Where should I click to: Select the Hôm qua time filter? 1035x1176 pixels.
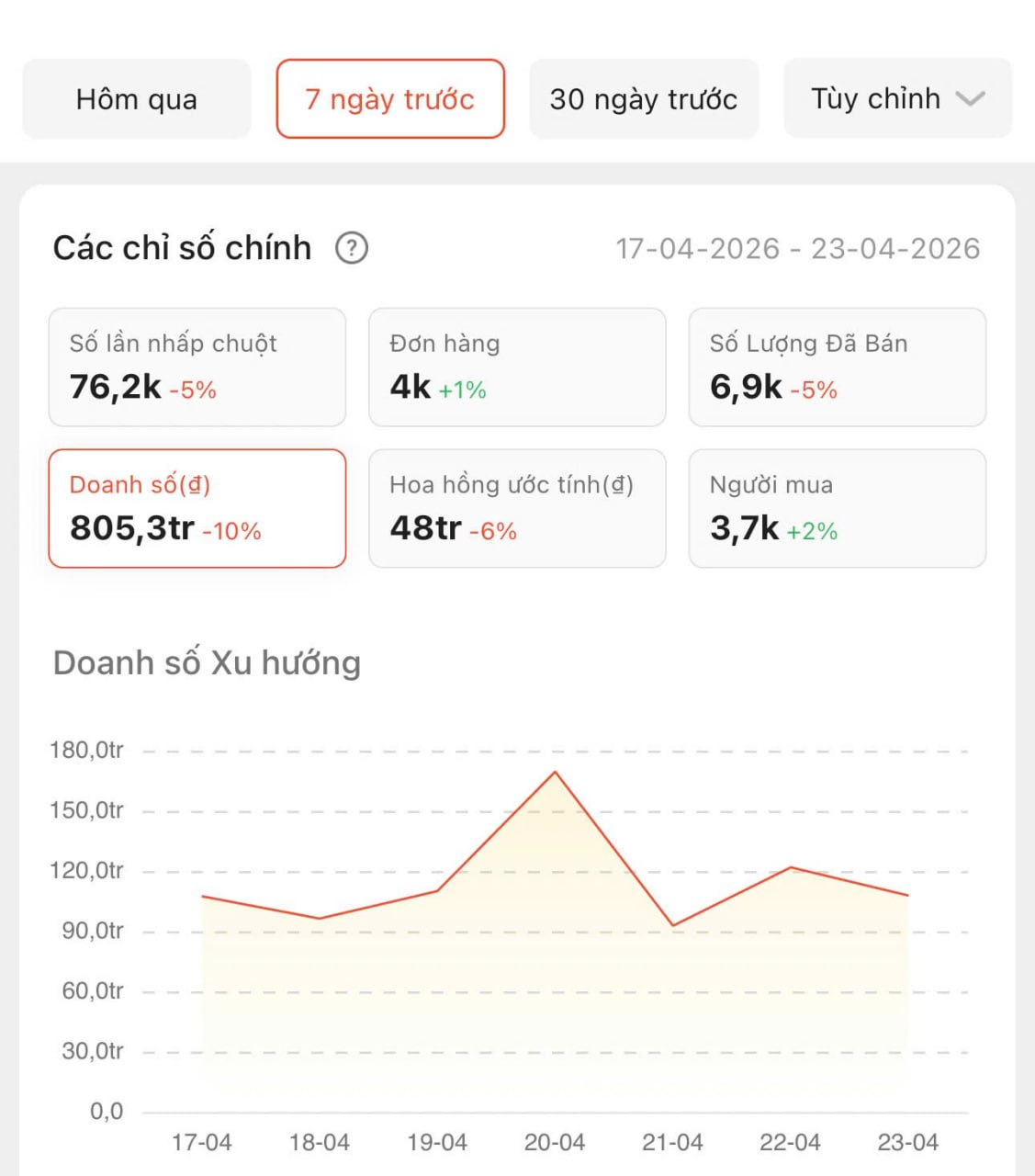[137, 99]
